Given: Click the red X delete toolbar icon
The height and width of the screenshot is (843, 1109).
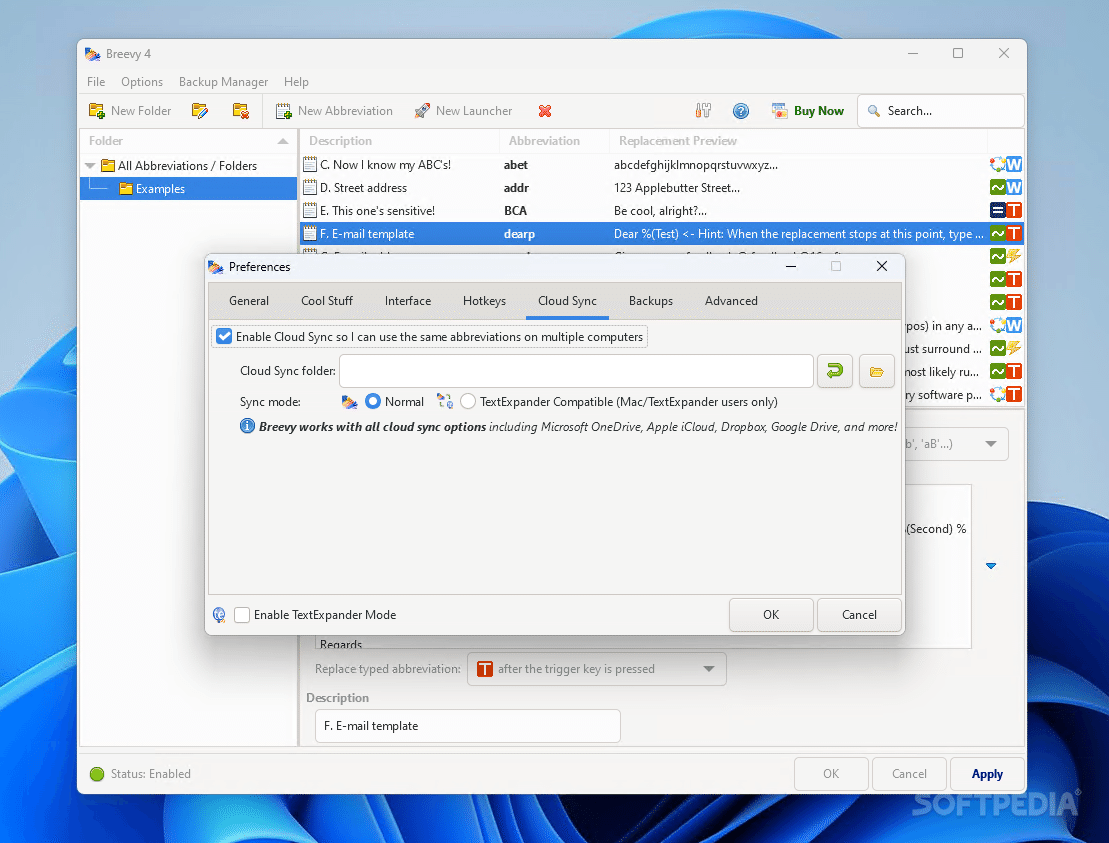Looking at the screenshot, I should click(x=545, y=111).
